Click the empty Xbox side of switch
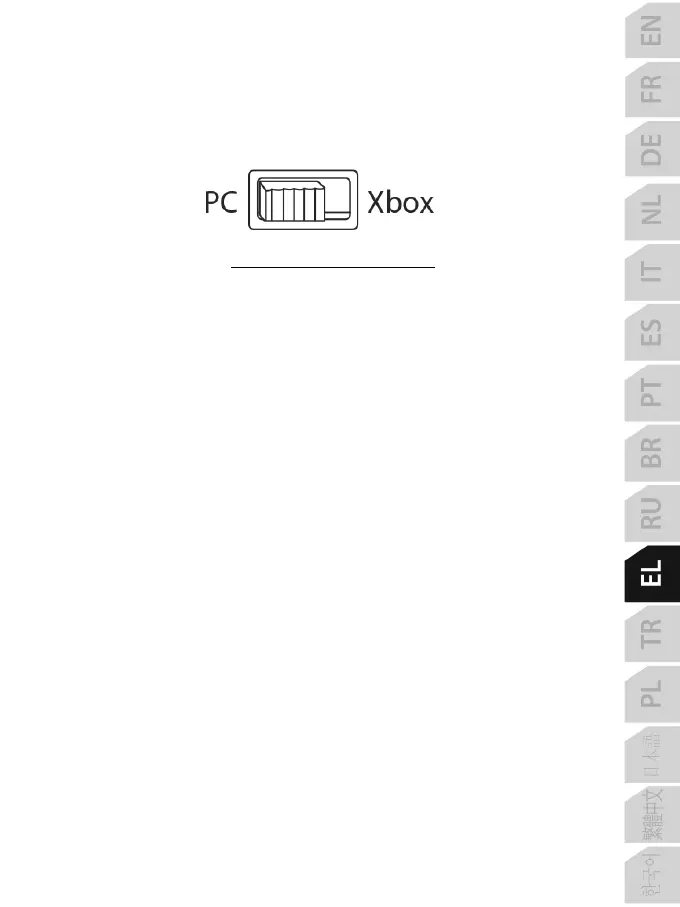 click(338, 197)
